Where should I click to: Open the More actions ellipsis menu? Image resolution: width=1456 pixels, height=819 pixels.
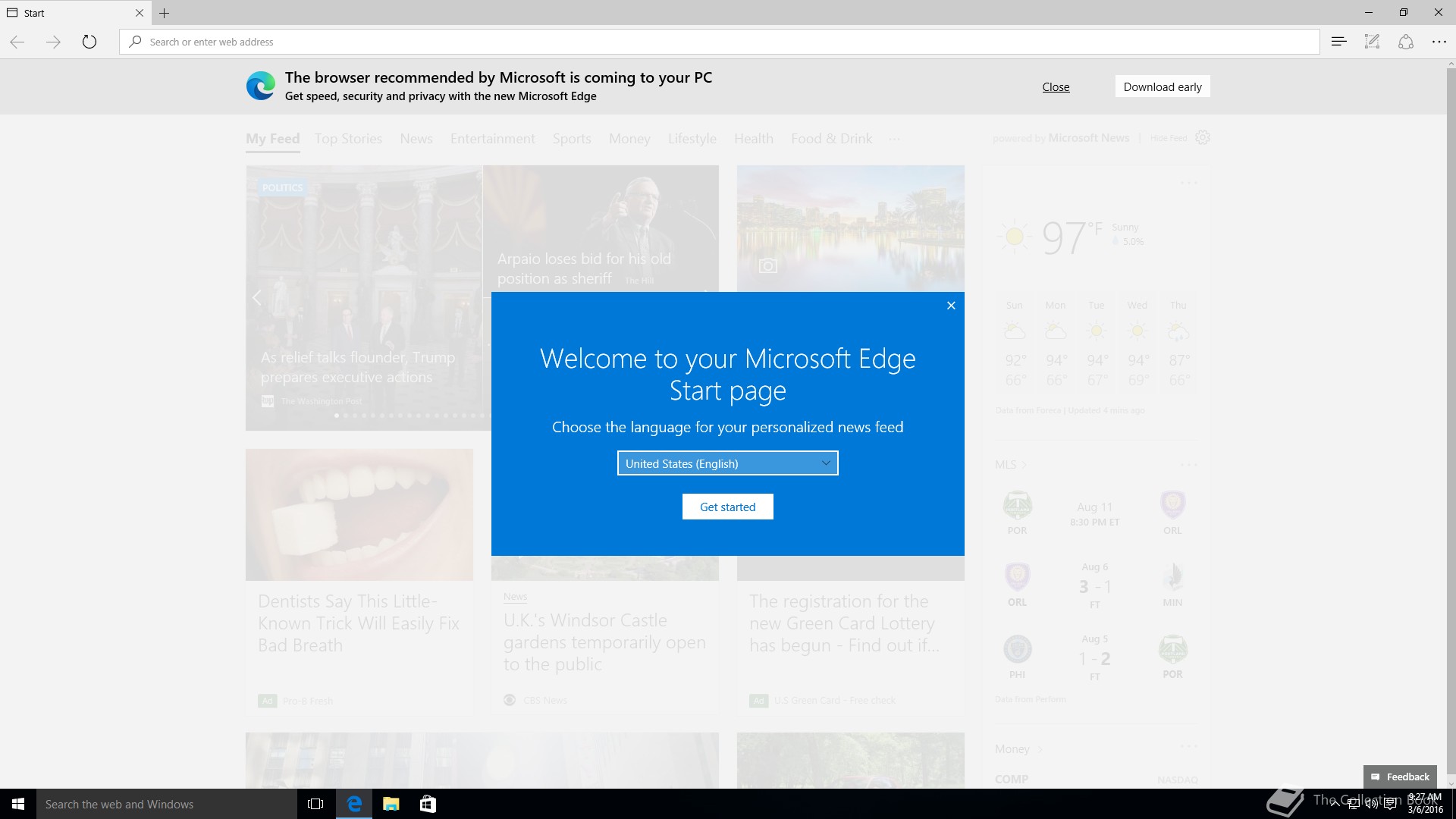pos(1439,42)
